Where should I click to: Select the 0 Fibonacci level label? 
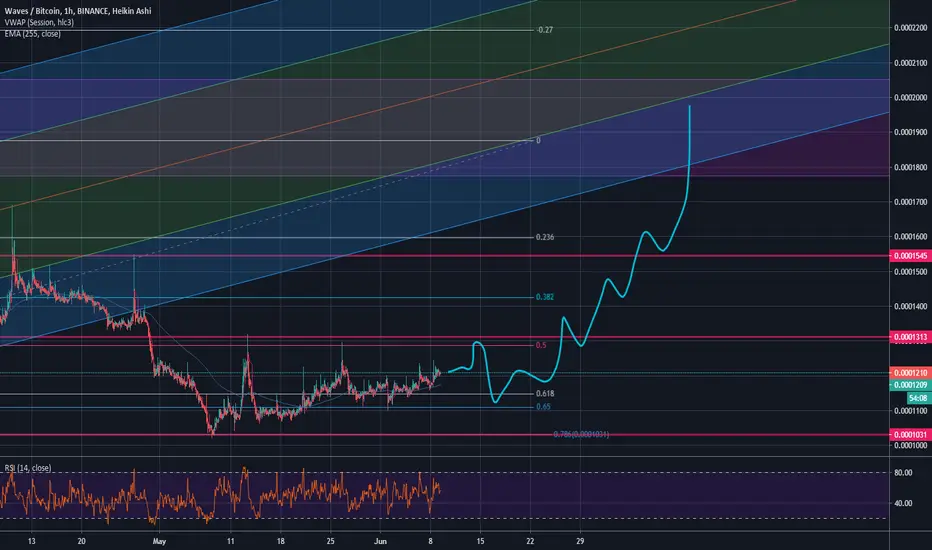539,141
